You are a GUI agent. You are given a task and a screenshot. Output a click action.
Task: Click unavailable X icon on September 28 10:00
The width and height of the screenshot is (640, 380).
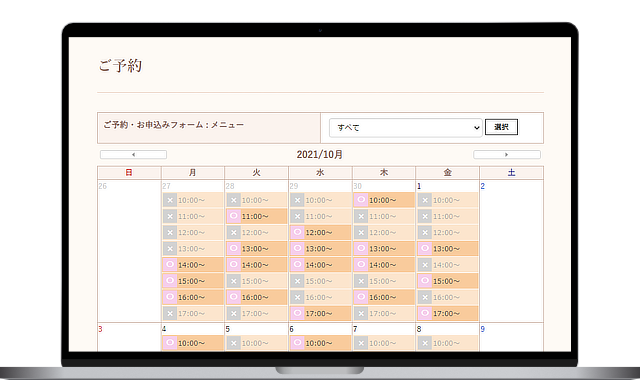pyautogui.click(x=233, y=200)
